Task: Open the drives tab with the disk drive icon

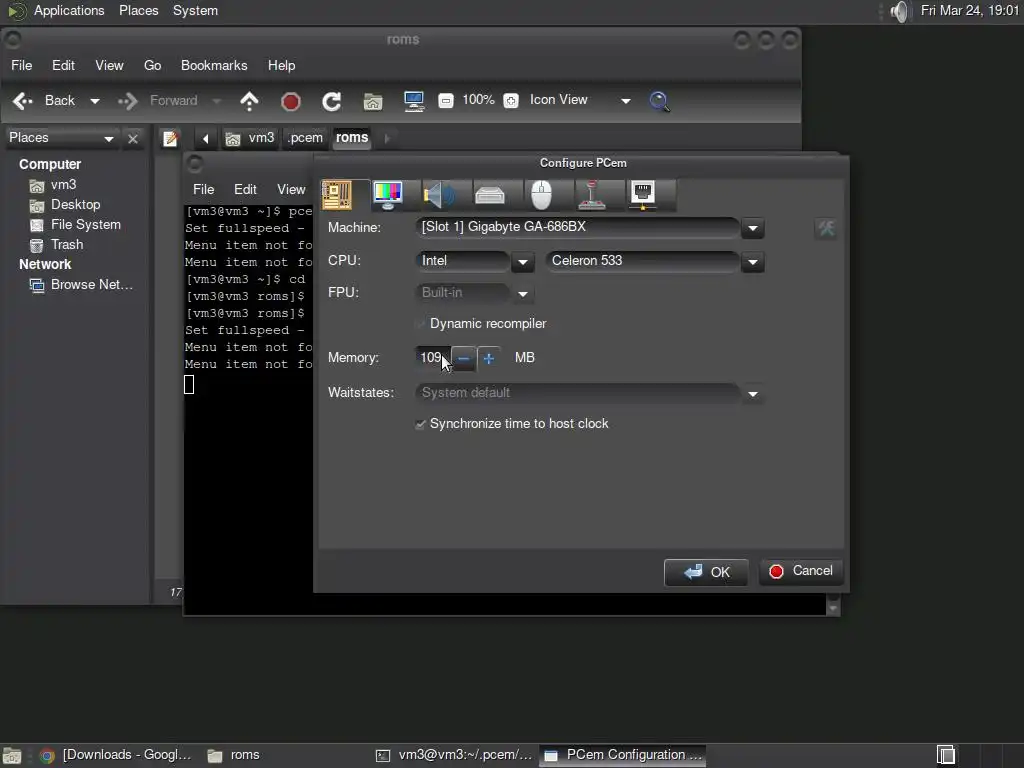Action: [490, 195]
